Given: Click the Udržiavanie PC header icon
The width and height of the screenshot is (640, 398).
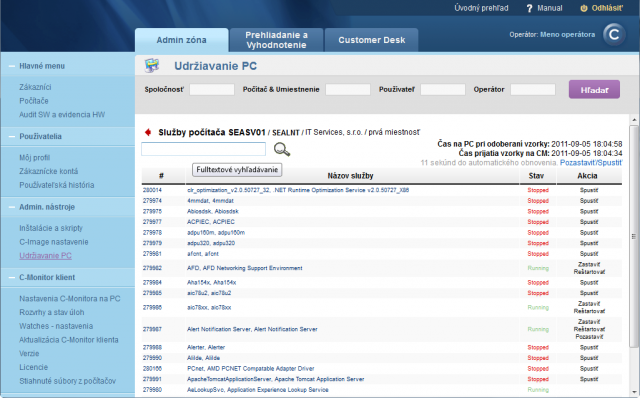Looking at the screenshot, I should (152, 65).
